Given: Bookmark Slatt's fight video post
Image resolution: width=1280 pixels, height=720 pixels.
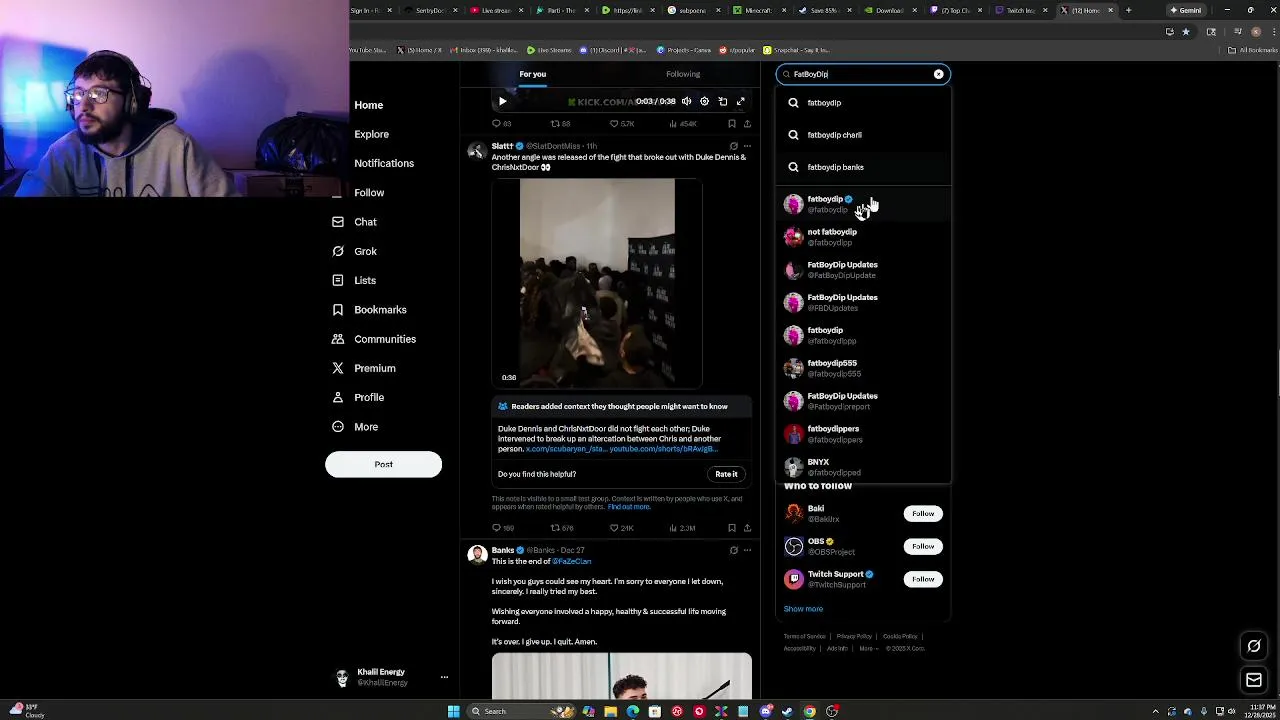Looking at the screenshot, I should 732,528.
